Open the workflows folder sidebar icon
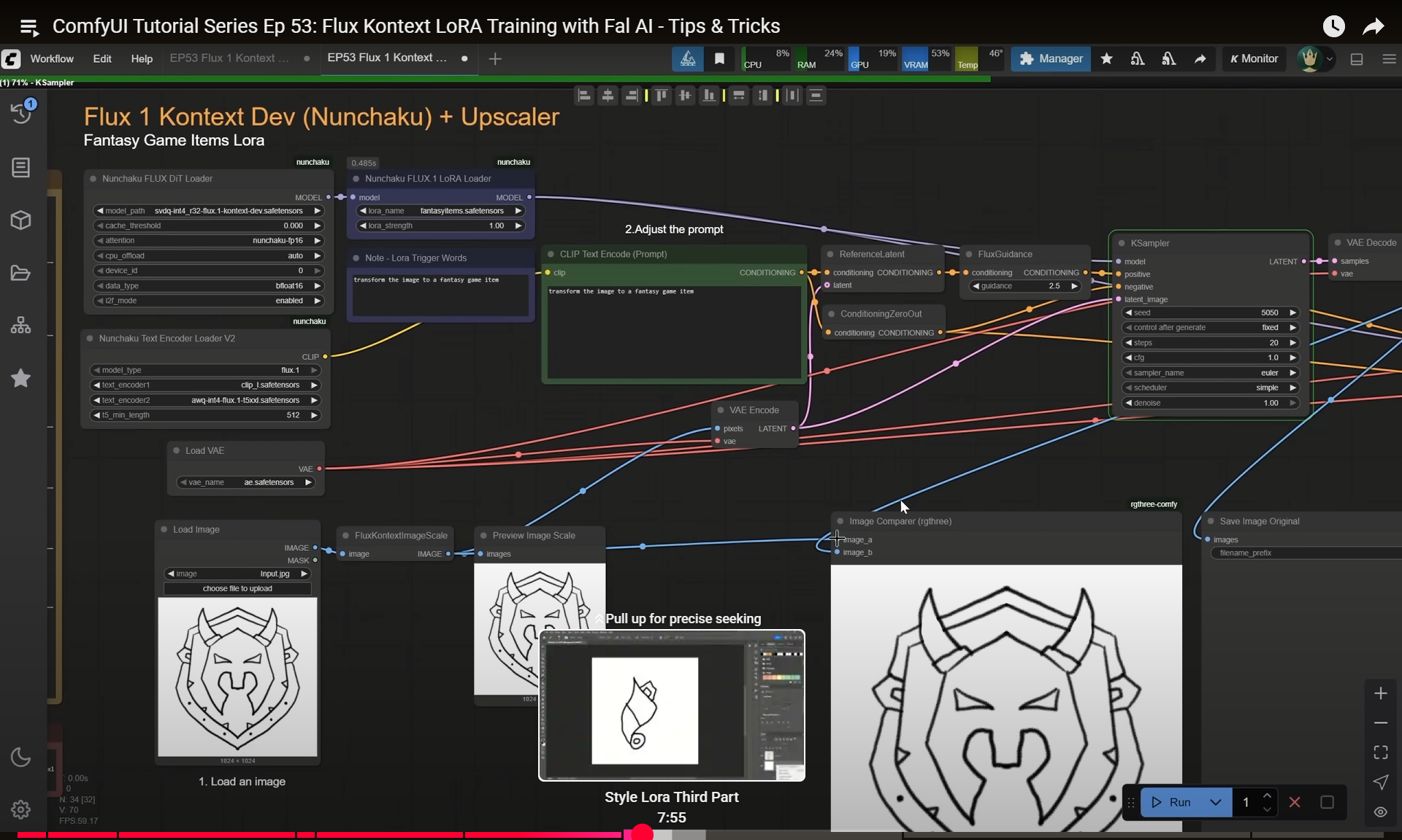This screenshot has width=1402, height=840. 20,273
